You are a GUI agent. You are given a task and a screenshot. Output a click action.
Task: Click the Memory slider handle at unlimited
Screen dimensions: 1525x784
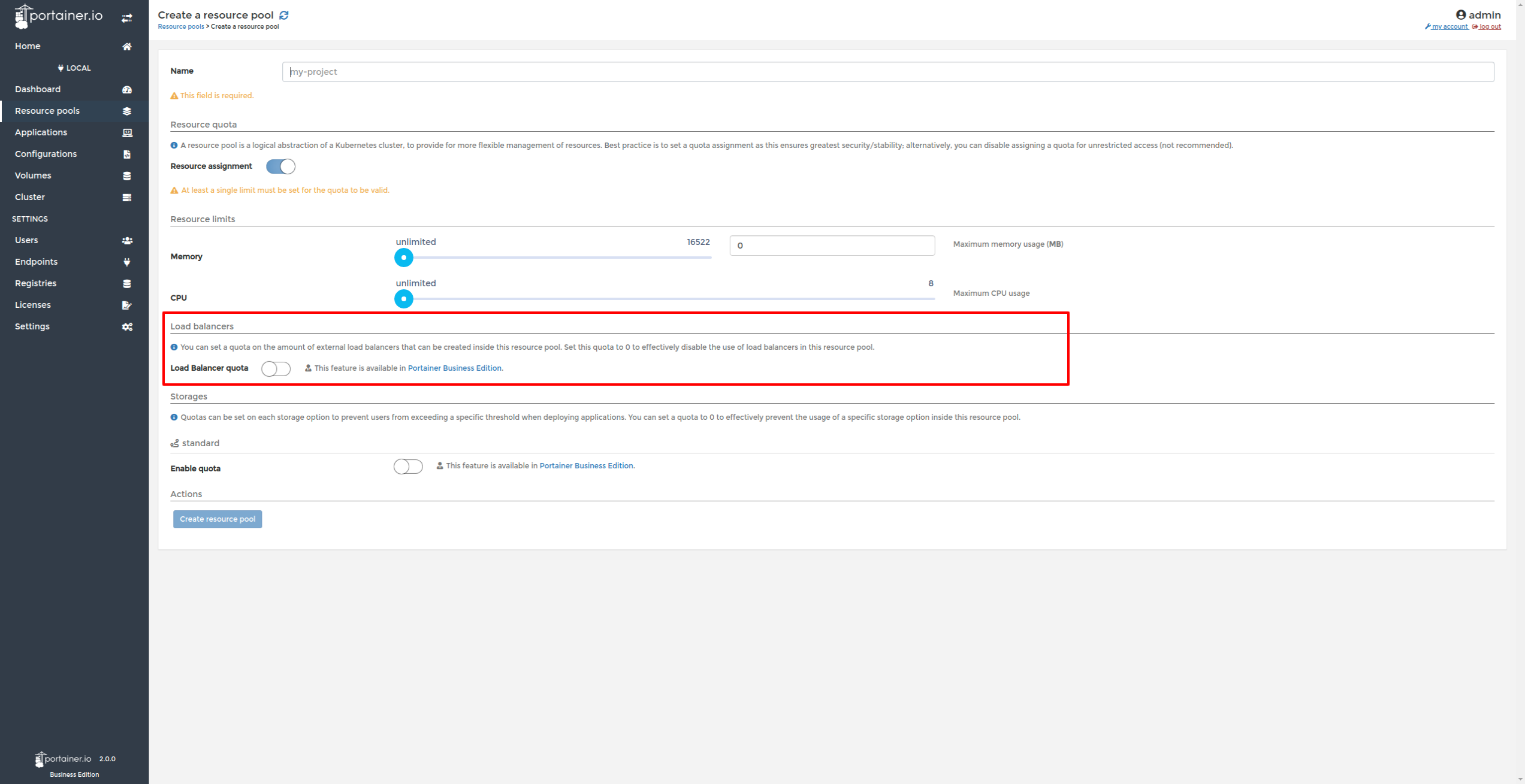coord(403,258)
